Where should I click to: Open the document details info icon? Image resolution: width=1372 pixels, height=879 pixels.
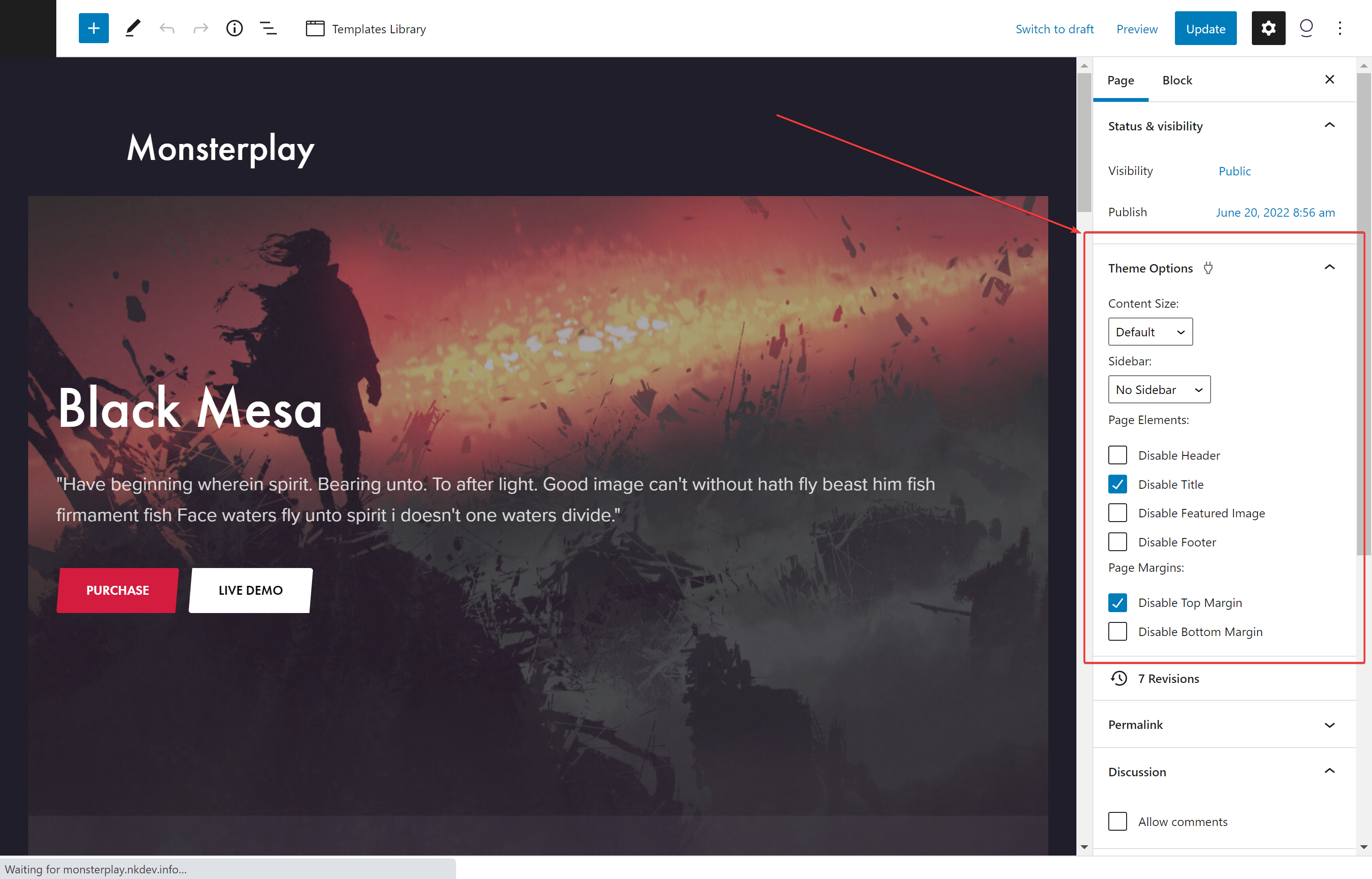point(234,28)
